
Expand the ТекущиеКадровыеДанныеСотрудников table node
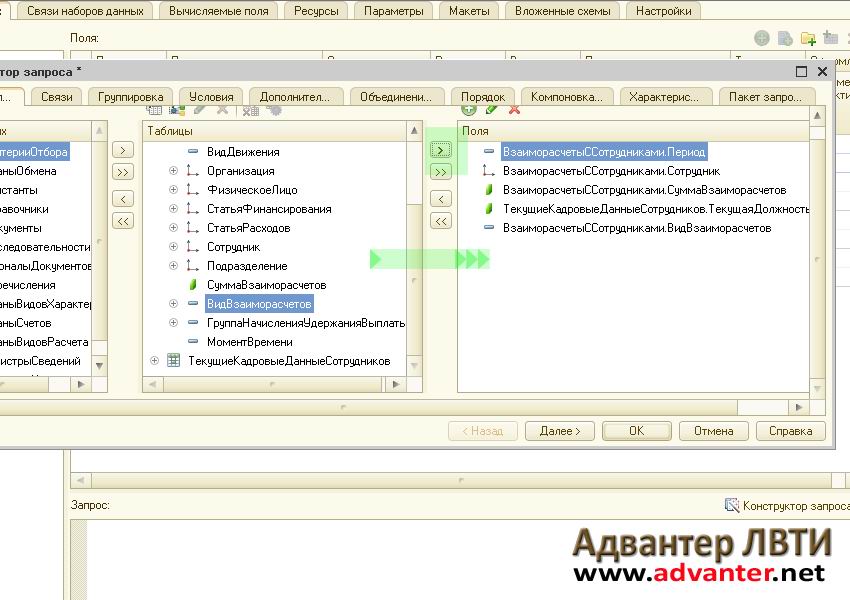pyautogui.click(x=154, y=361)
